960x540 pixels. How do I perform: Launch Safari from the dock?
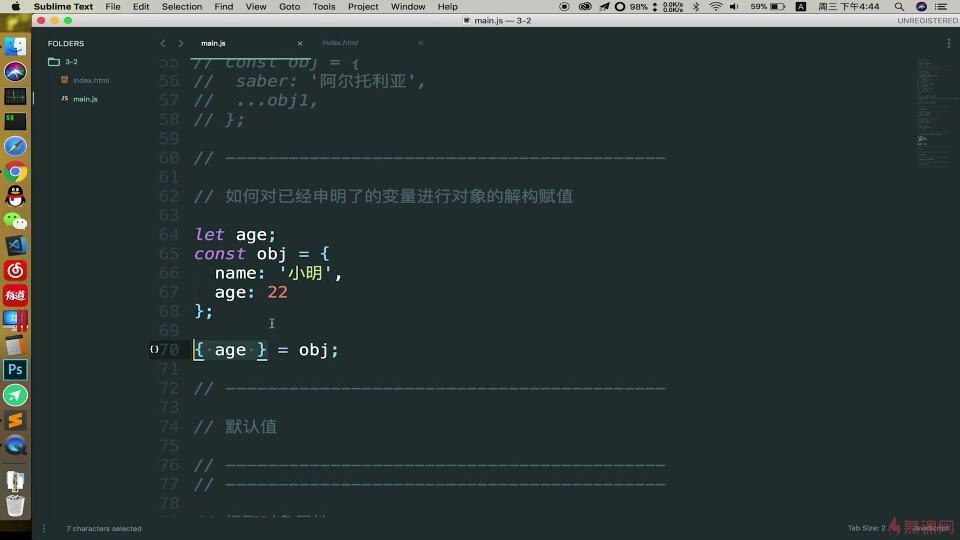pos(15,146)
